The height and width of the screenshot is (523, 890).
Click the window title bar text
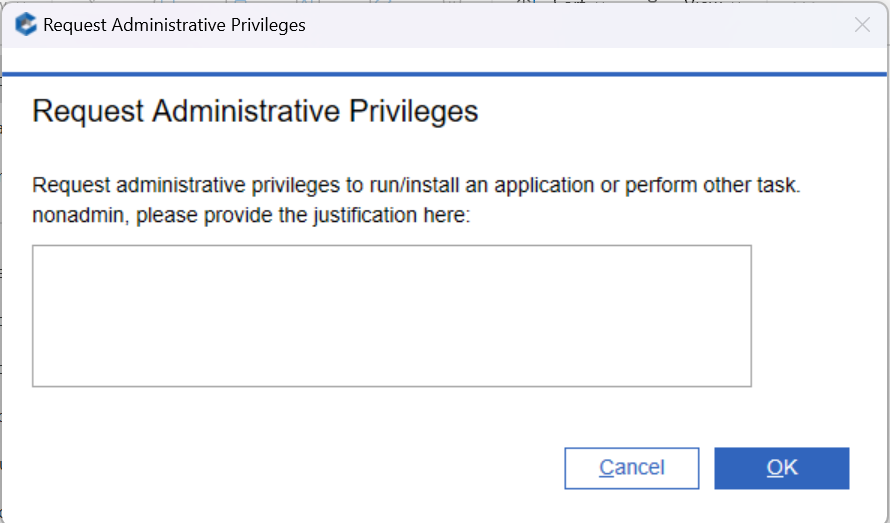point(174,25)
